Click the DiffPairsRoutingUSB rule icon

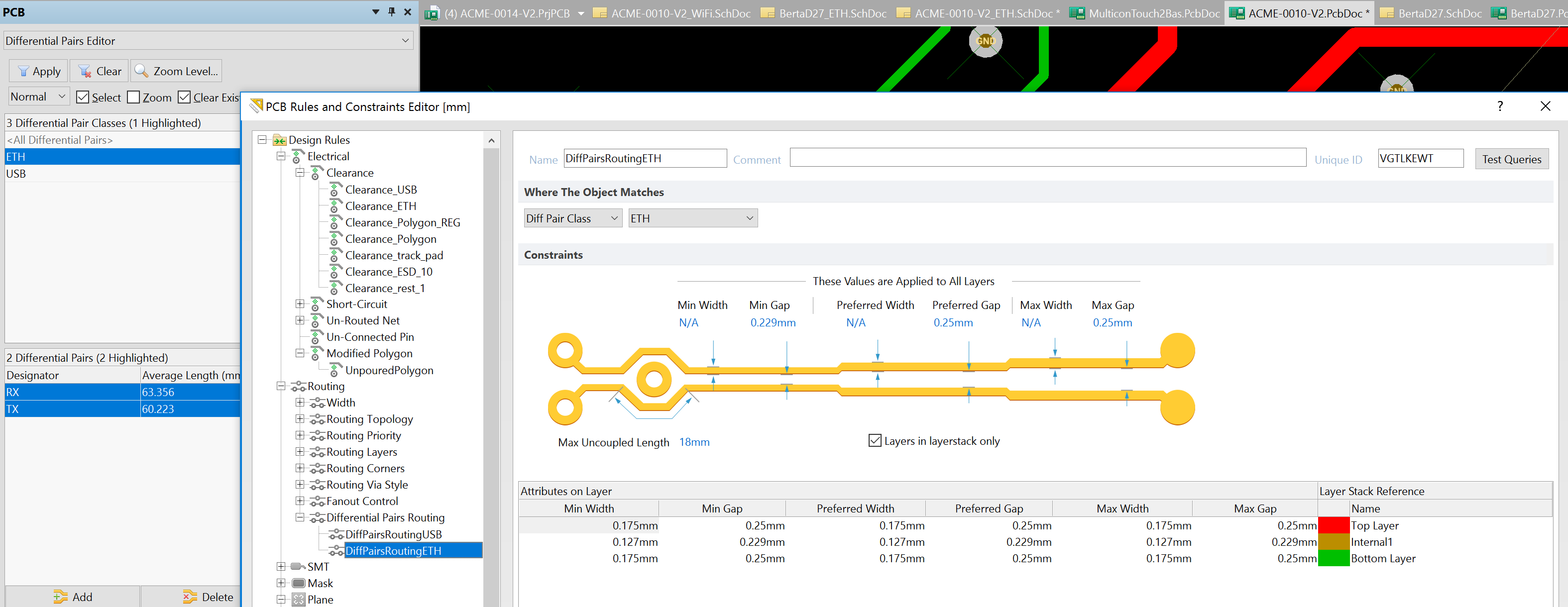(x=336, y=534)
